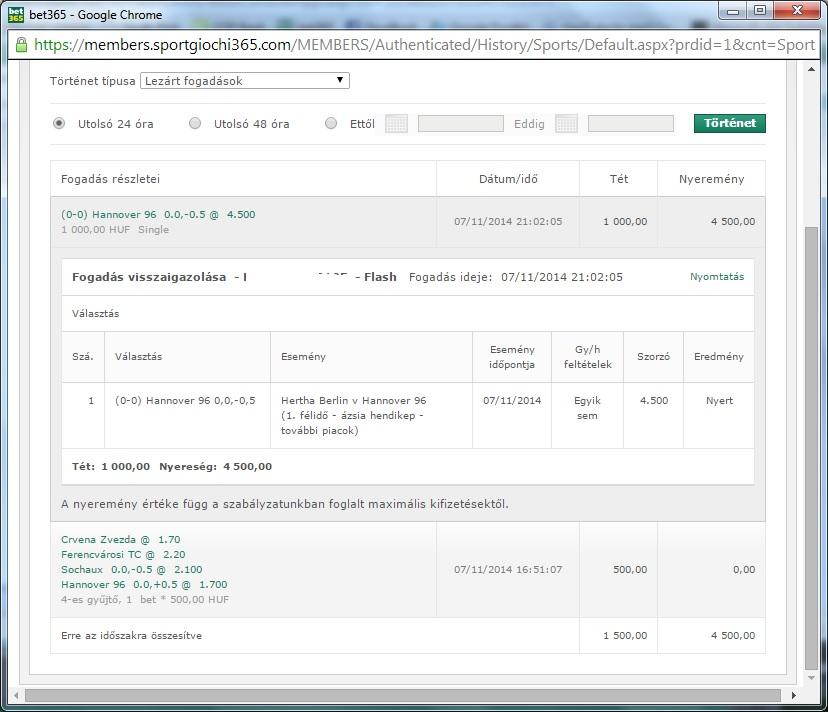Image resolution: width=828 pixels, height=712 pixels.
Task: Click the 'Szorzó' column header
Action: click(653, 357)
